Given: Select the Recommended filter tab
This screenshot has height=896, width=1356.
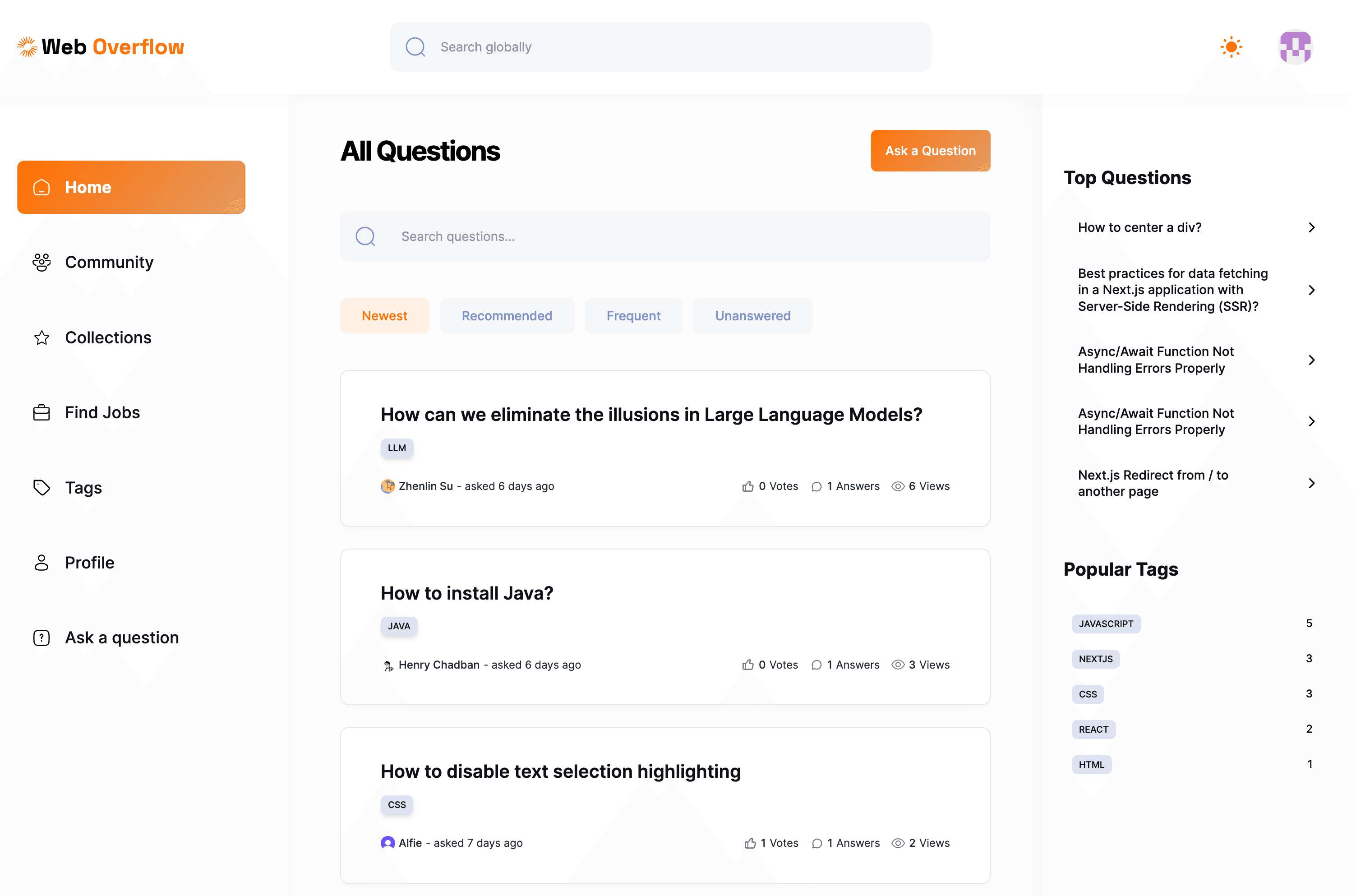Looking at the screenshot, I should (x=507, y=316).
